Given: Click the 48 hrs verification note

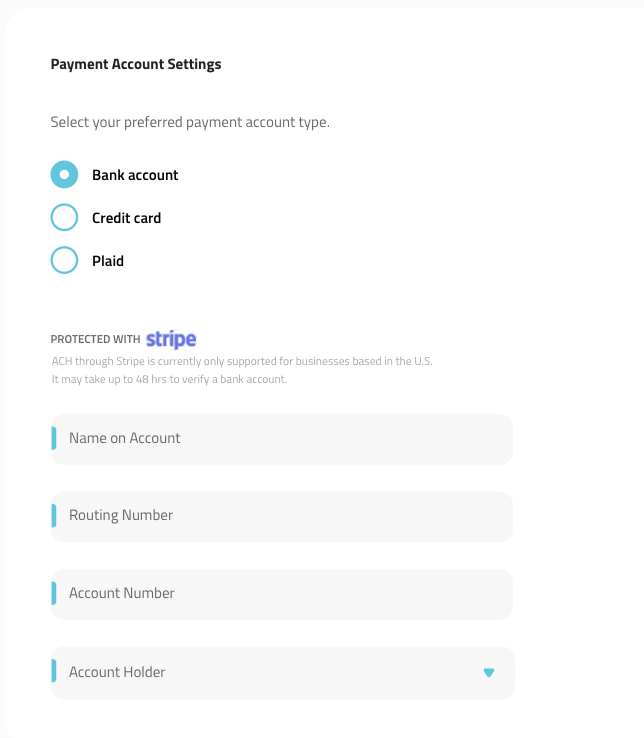Looking at the screenshot, I should [x=169, y=379].
